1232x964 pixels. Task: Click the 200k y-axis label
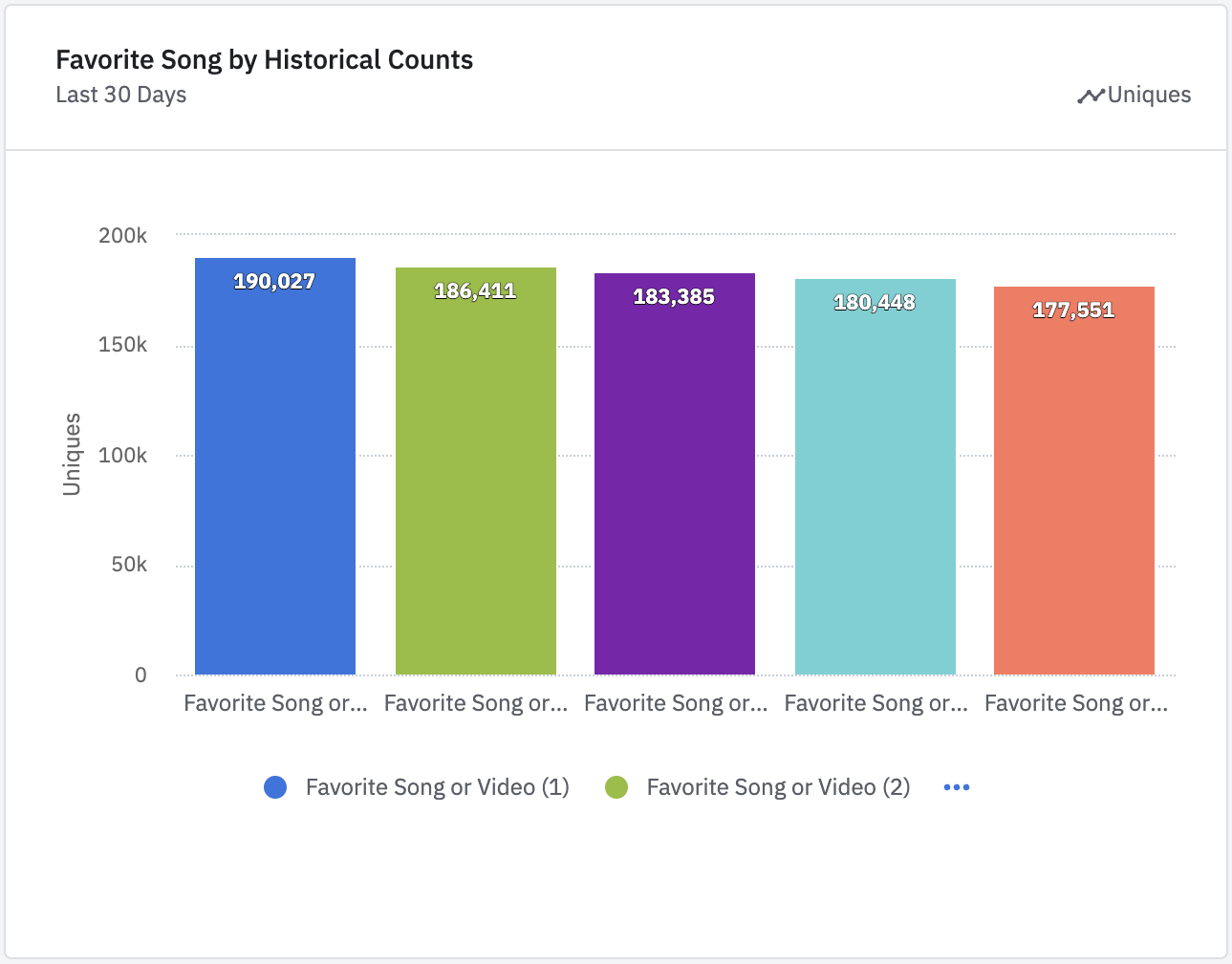pyautogui.click(x=122, y=235)
